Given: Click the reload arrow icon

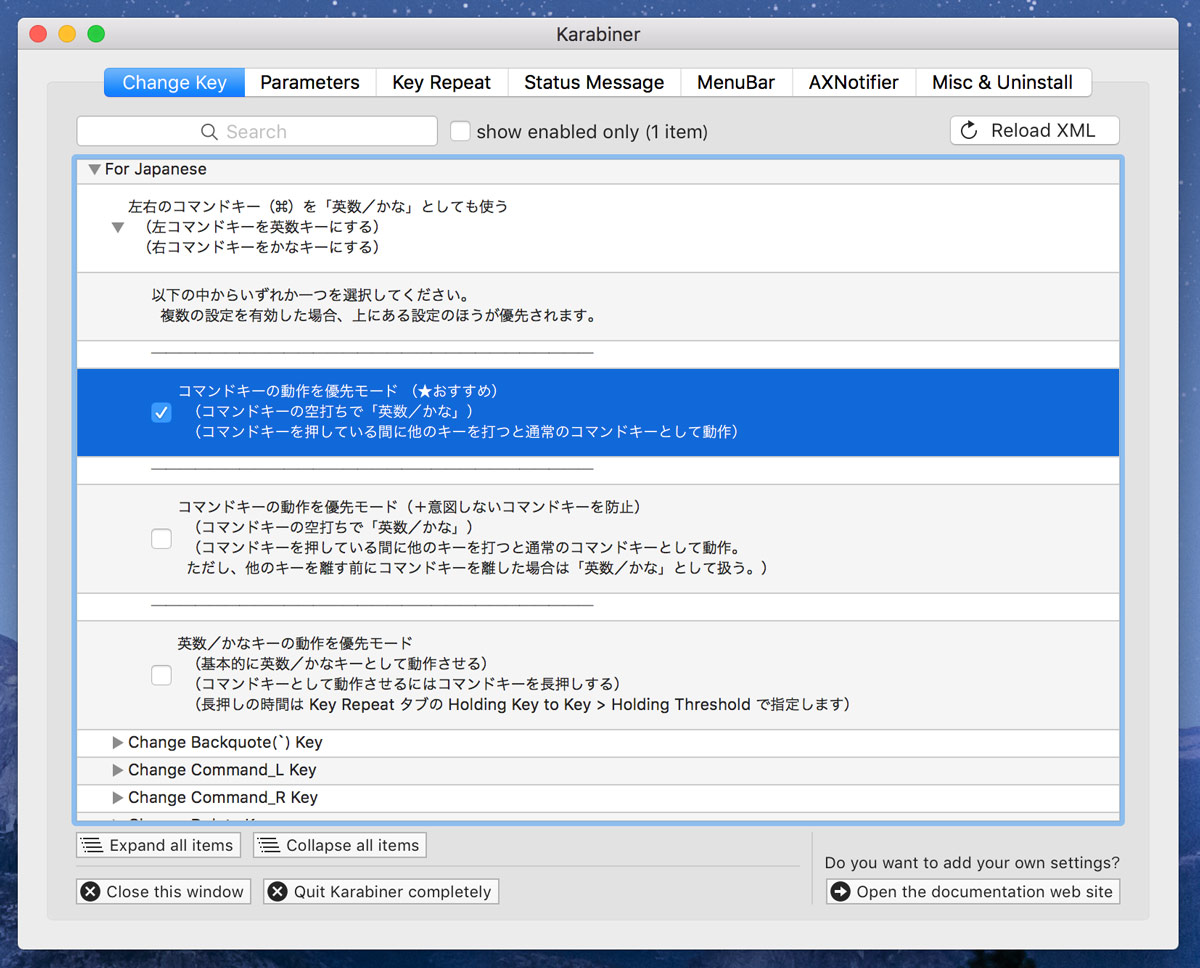Looking at the screenshot, I should coord(969,131).
